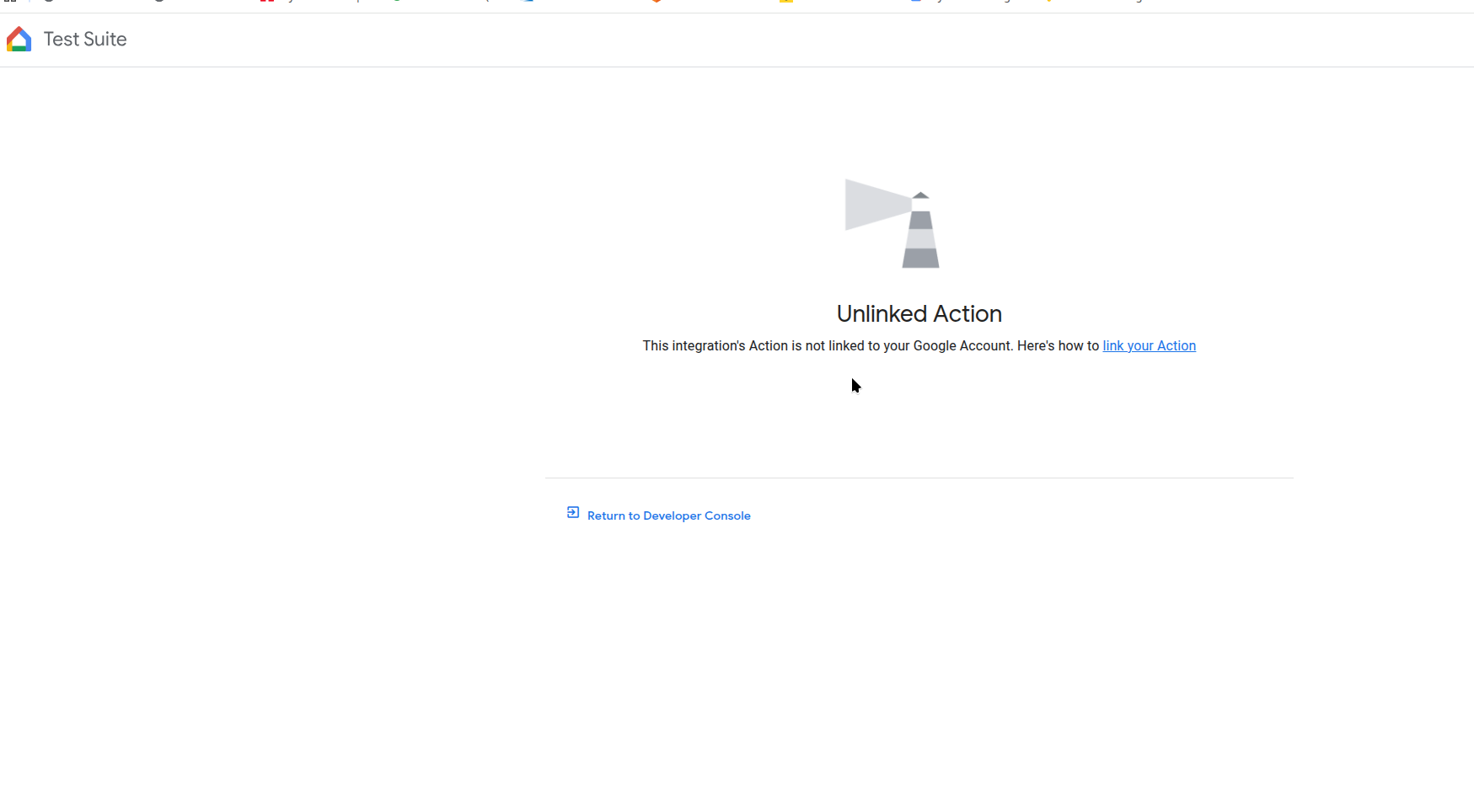
Task: Click the lighthouse light beam graphic
Action: click(873, 205)
